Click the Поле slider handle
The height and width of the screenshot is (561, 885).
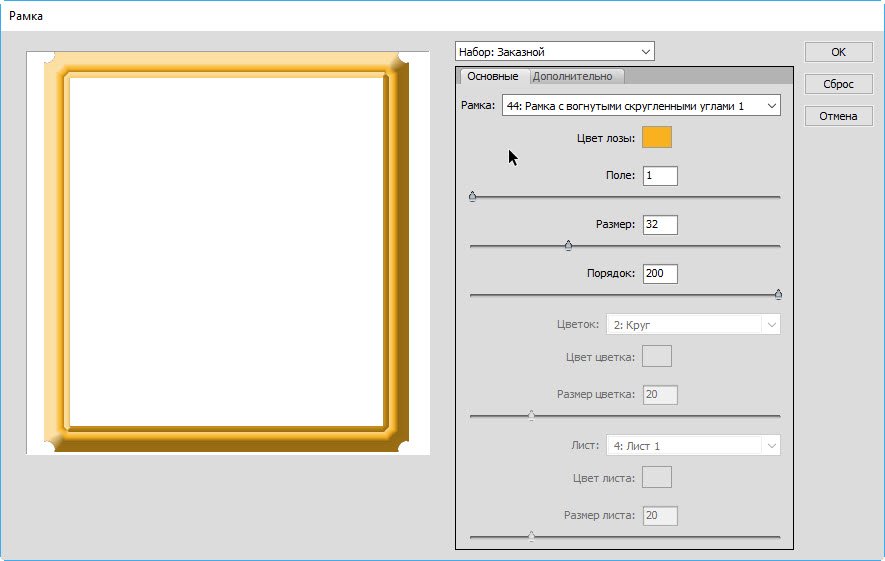click(x=472, y=197)
